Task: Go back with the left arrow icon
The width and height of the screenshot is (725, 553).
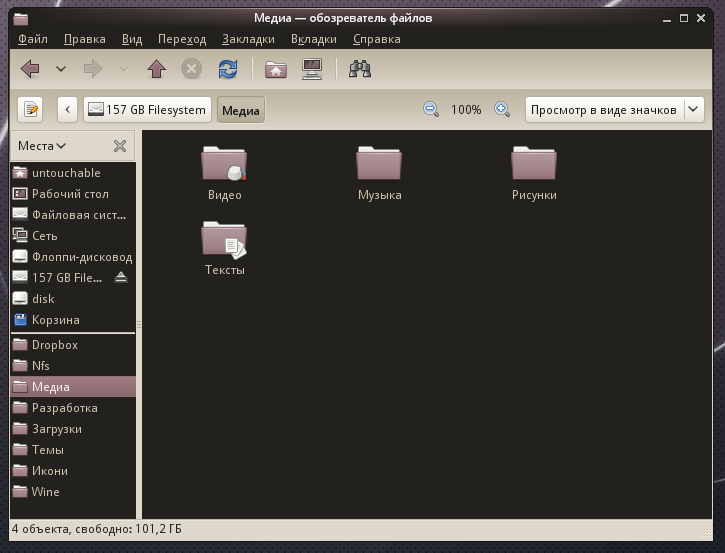Action: coord(31,69)
